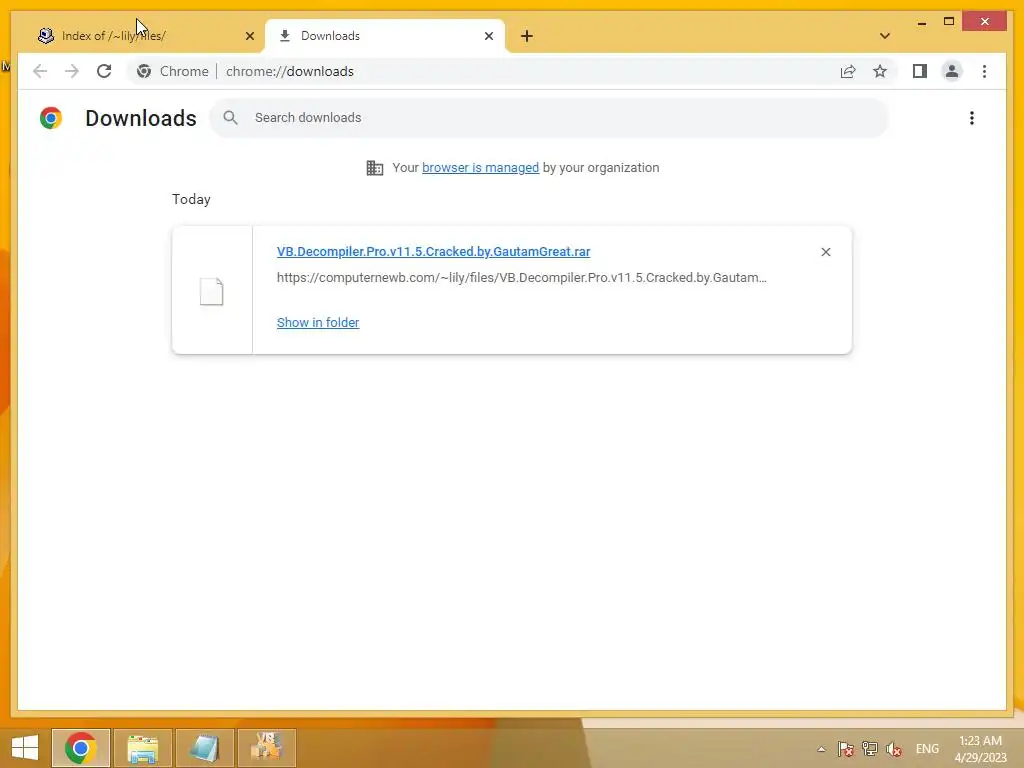Toggle the side panel icon
The width and height of the screenshot is (1024, 768).
pyautogui.click(x=920, y=71)
